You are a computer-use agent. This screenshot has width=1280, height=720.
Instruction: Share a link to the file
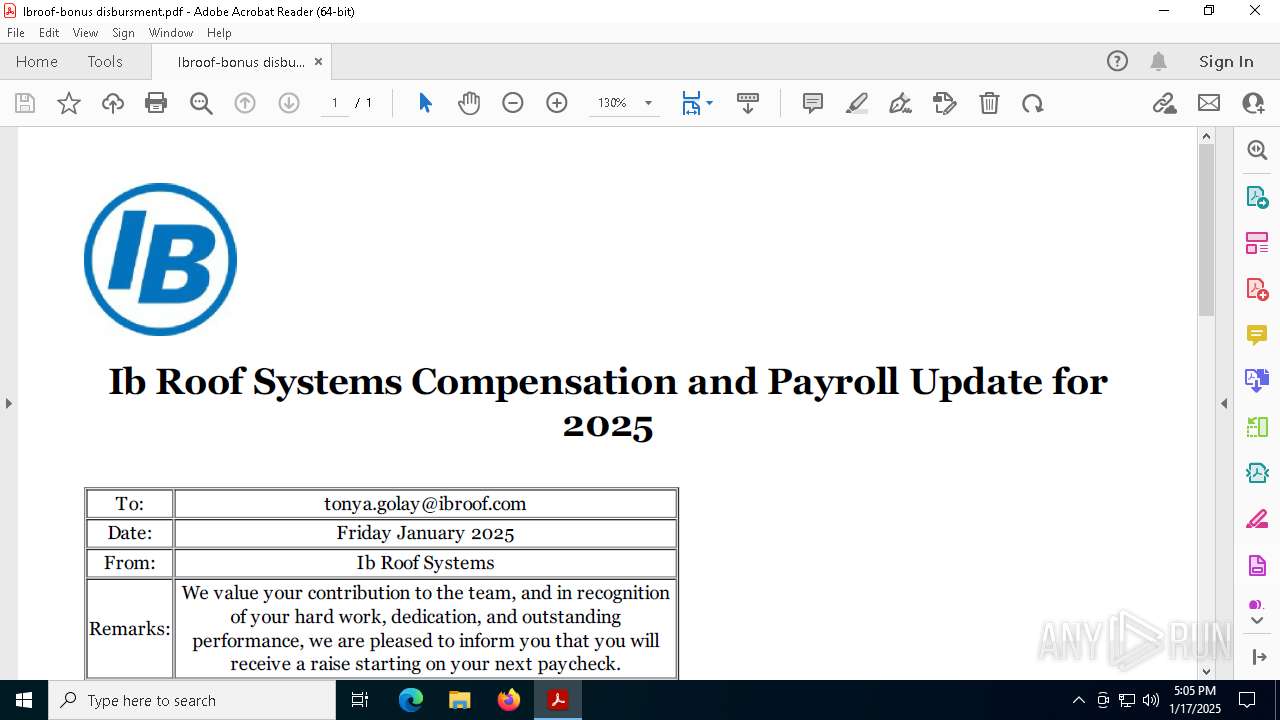coord(1165,103)
